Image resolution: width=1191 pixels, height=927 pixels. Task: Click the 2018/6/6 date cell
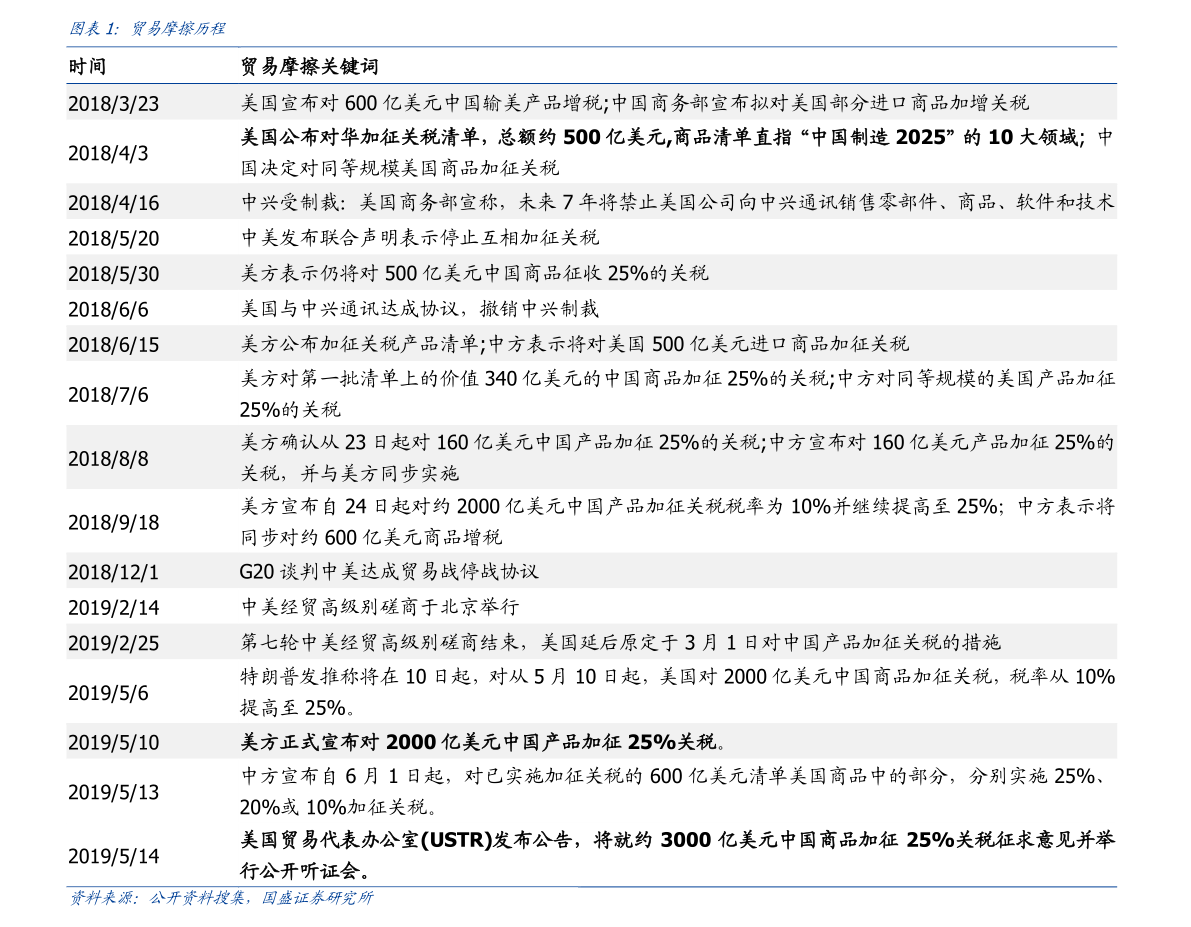(108, 310)
